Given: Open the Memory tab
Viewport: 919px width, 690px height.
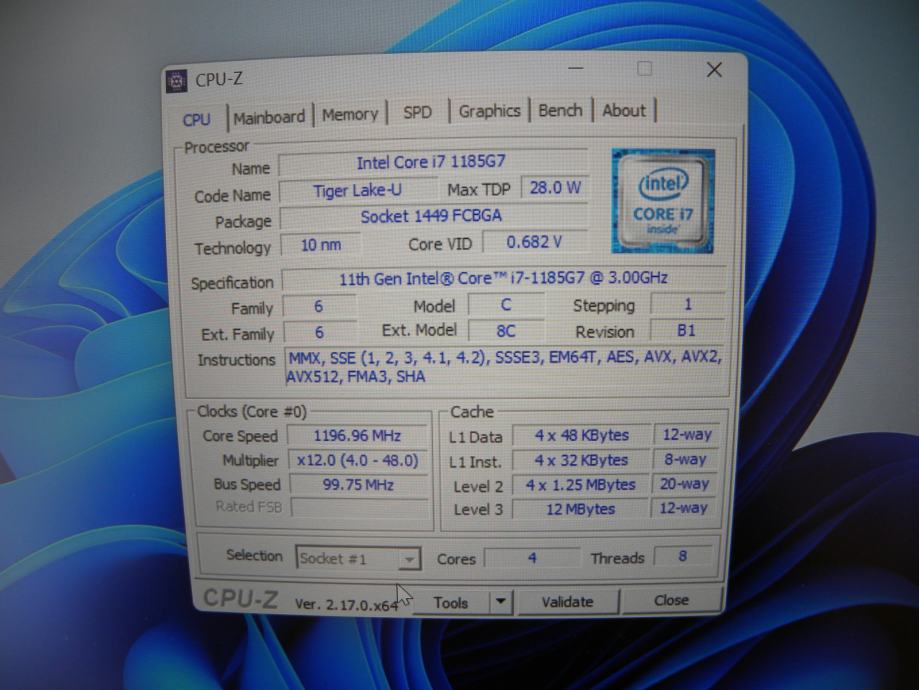Looking at the screenshot, I should coord(350,114).
